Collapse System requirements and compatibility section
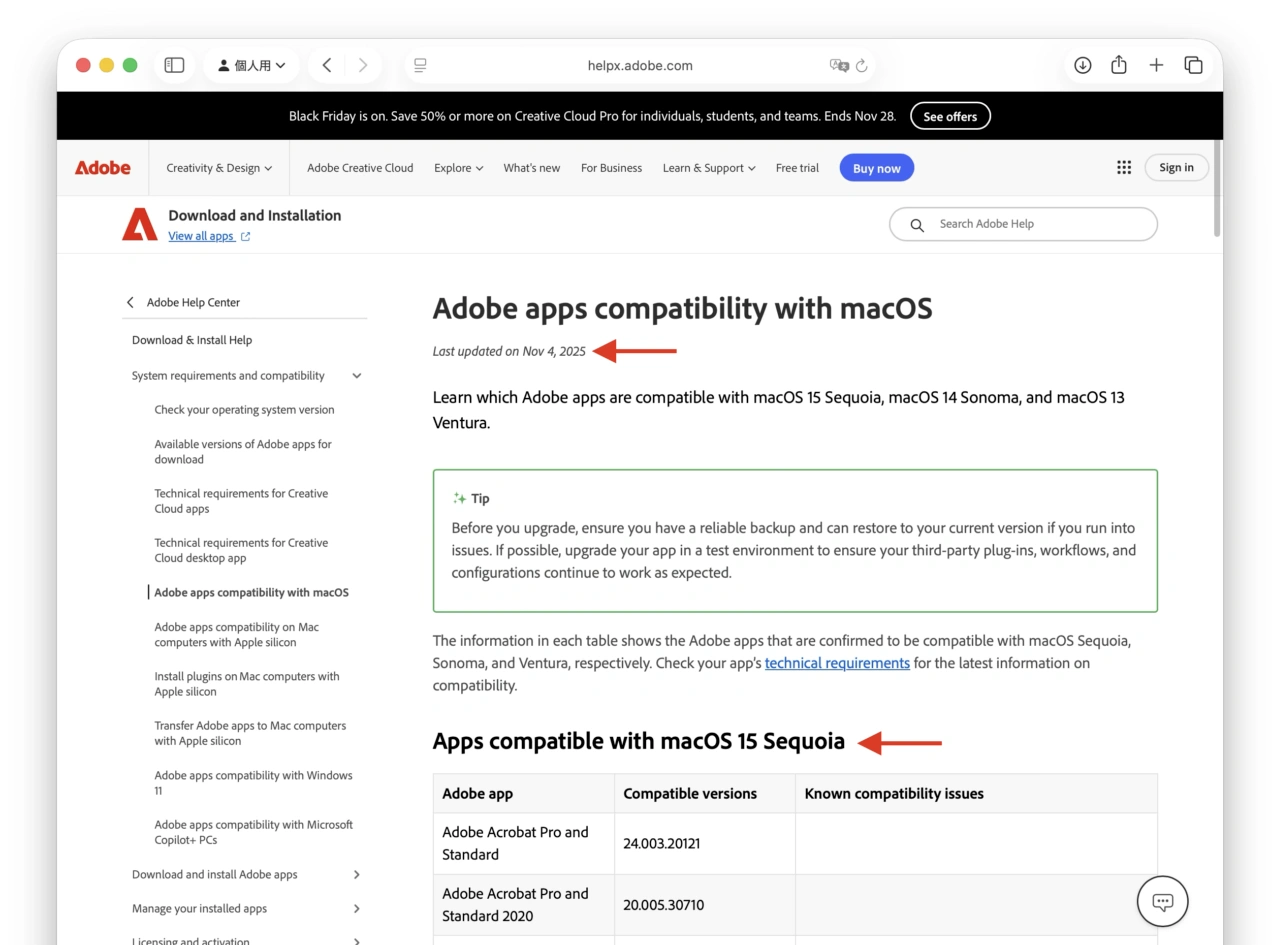The image size is (1280, 945). 356,375
